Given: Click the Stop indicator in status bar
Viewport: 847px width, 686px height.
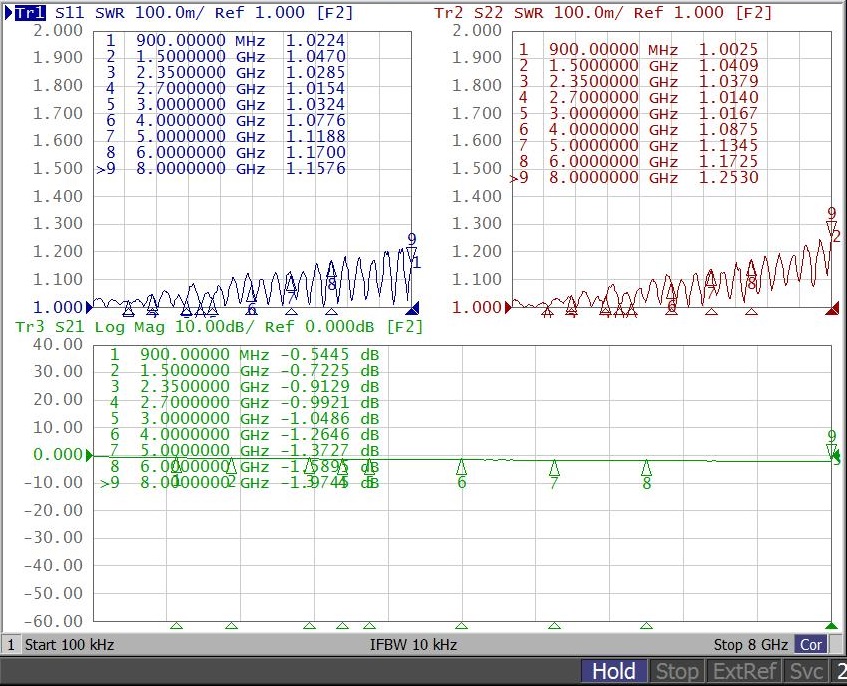Looking at the screenshot, I should pos(676,671).
